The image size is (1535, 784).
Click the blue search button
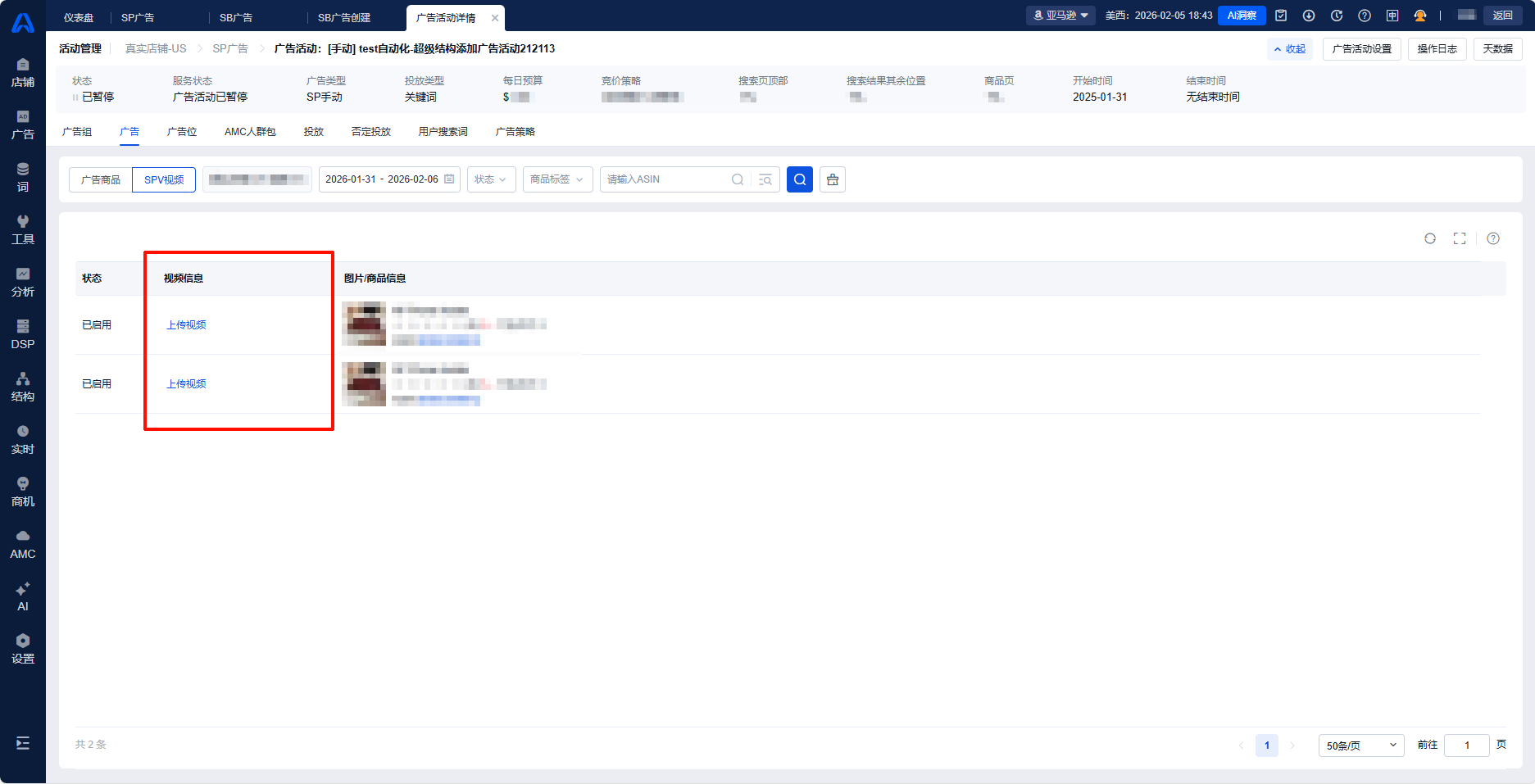point(799,179)
